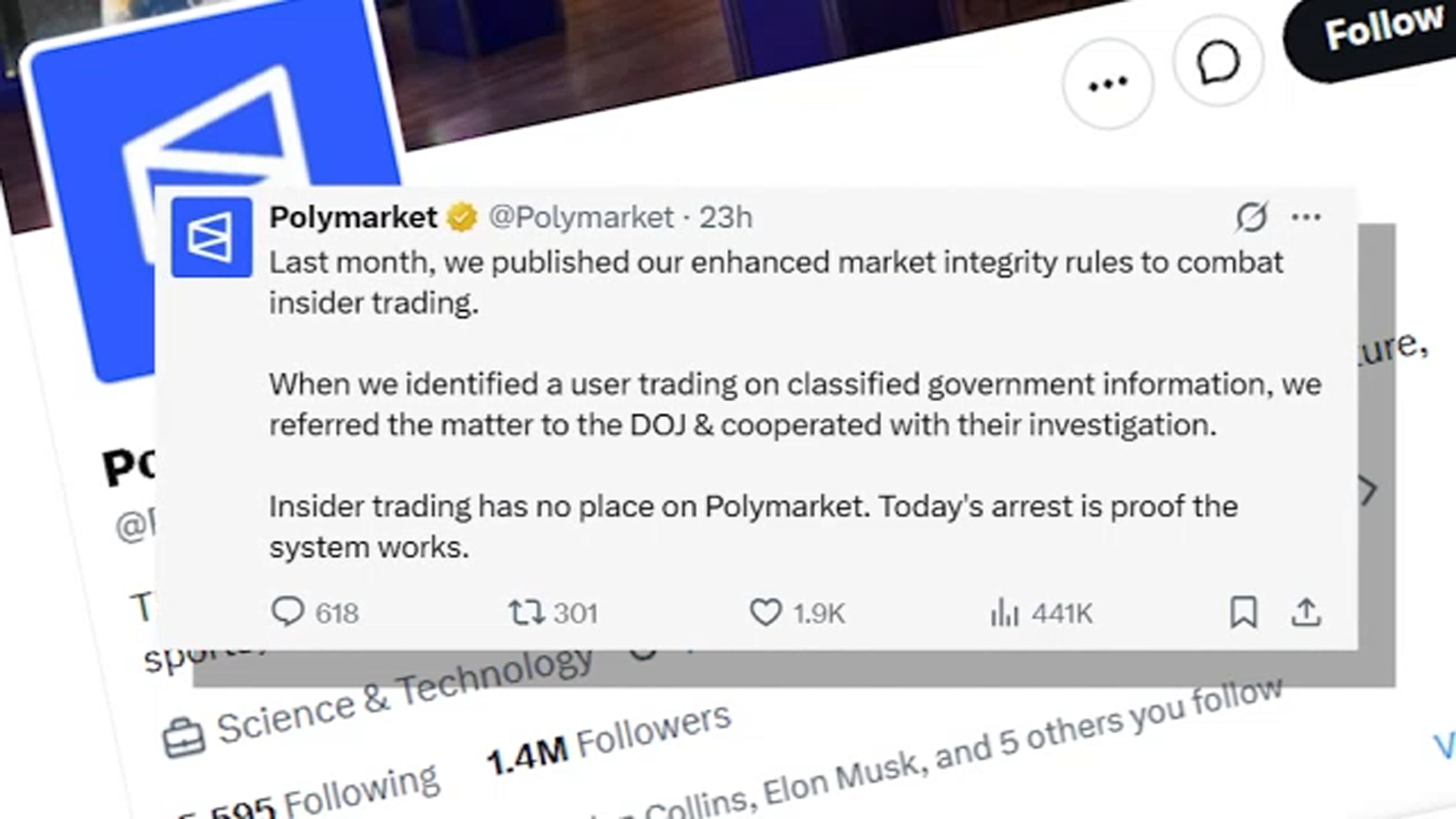Viewport: 1456px width, 819px height.
Task: Open the tweet's three-dot more menu
Action: point(1306,217)
